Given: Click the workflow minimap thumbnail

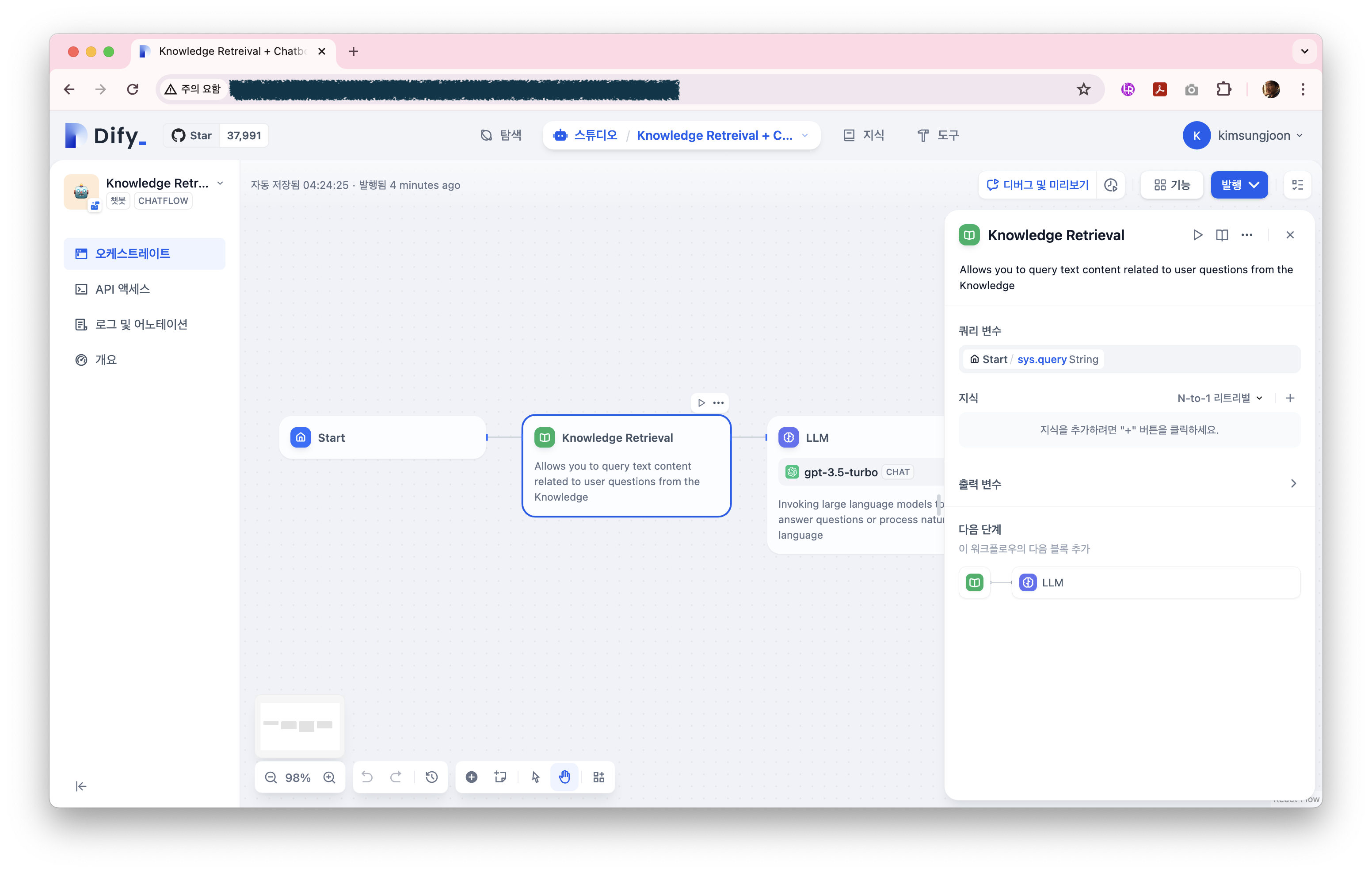Looking at the screenshot, I should (x=300, y=726).
